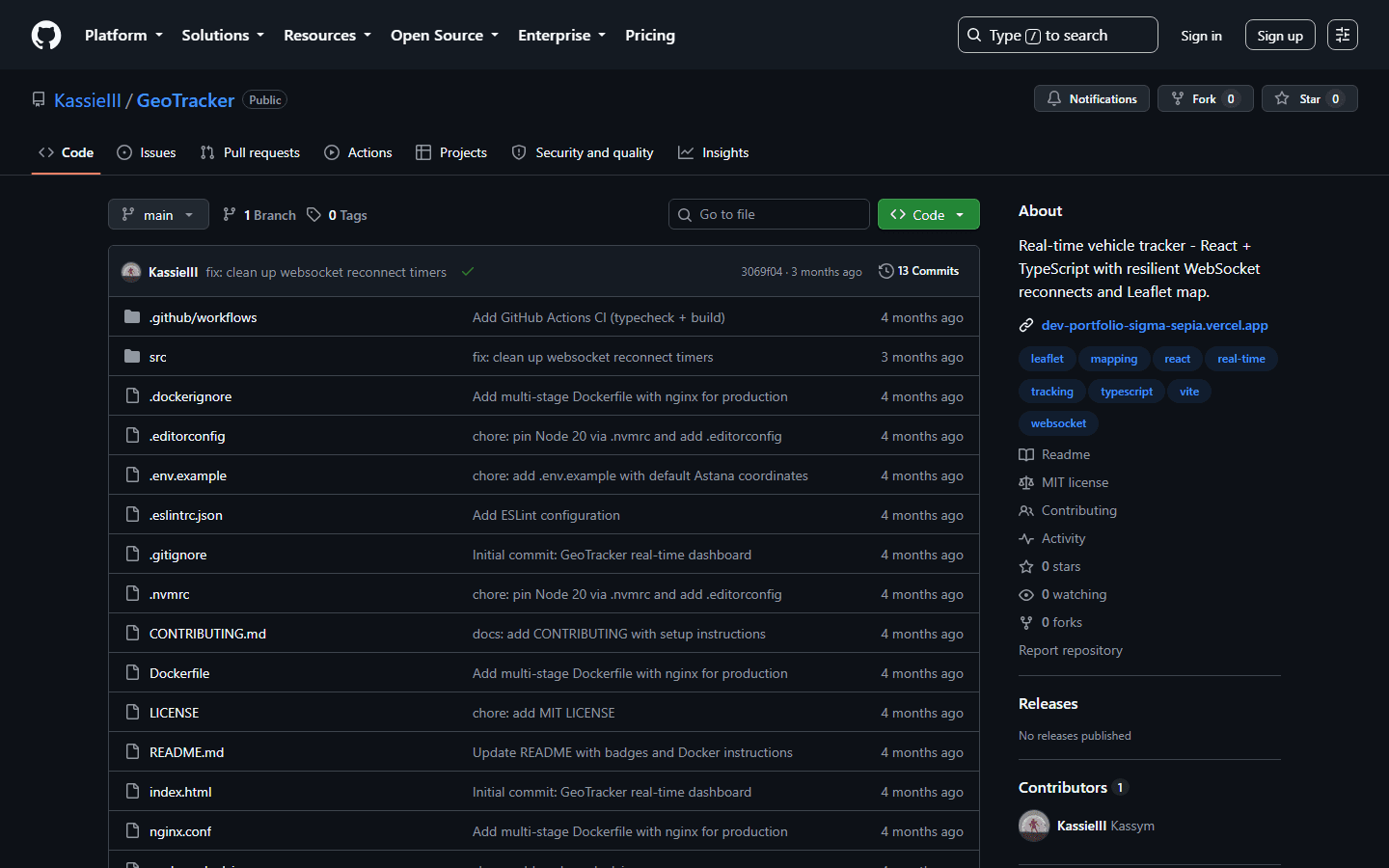Click the eye icon beside 0 watching
This screenshot has width=1389, height=868.
(1026, 594)
